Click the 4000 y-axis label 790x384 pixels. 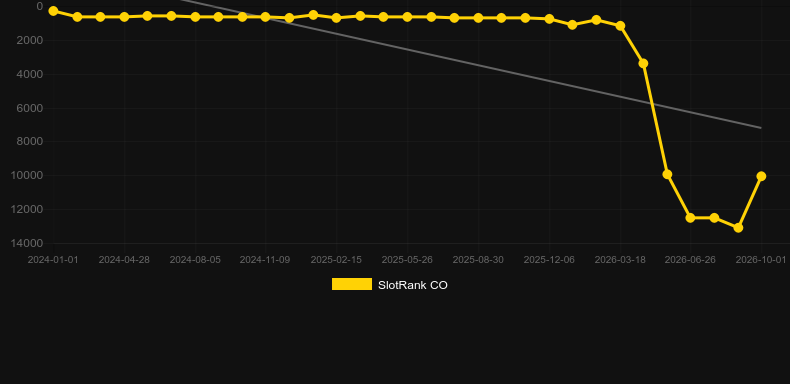30,74
